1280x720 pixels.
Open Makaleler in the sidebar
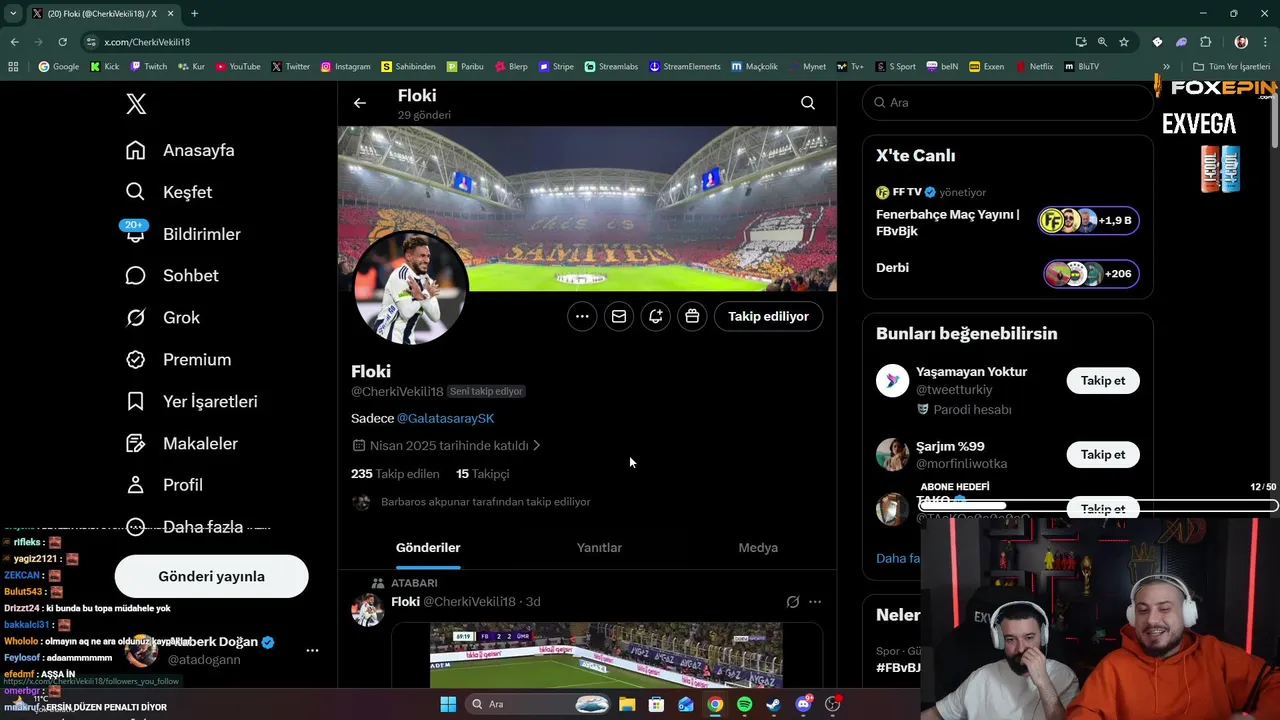pos(181,443)
